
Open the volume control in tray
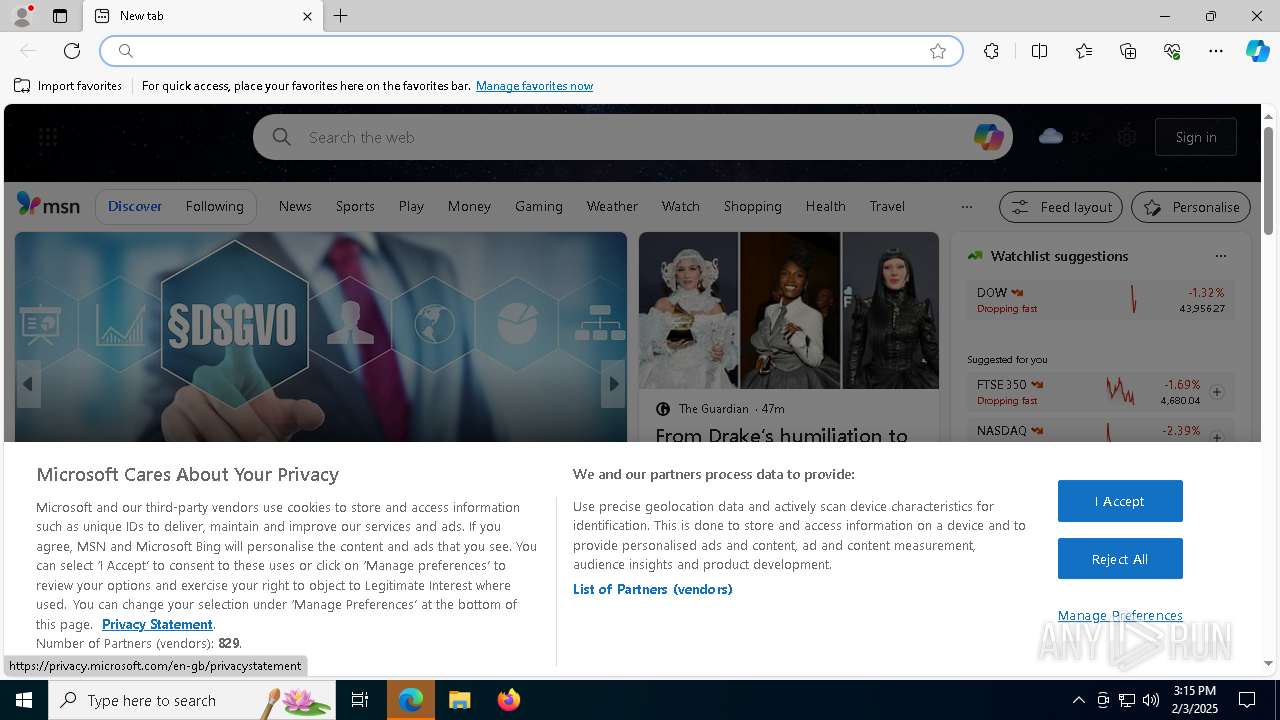pyautogui.click(x=1151, y=700)
